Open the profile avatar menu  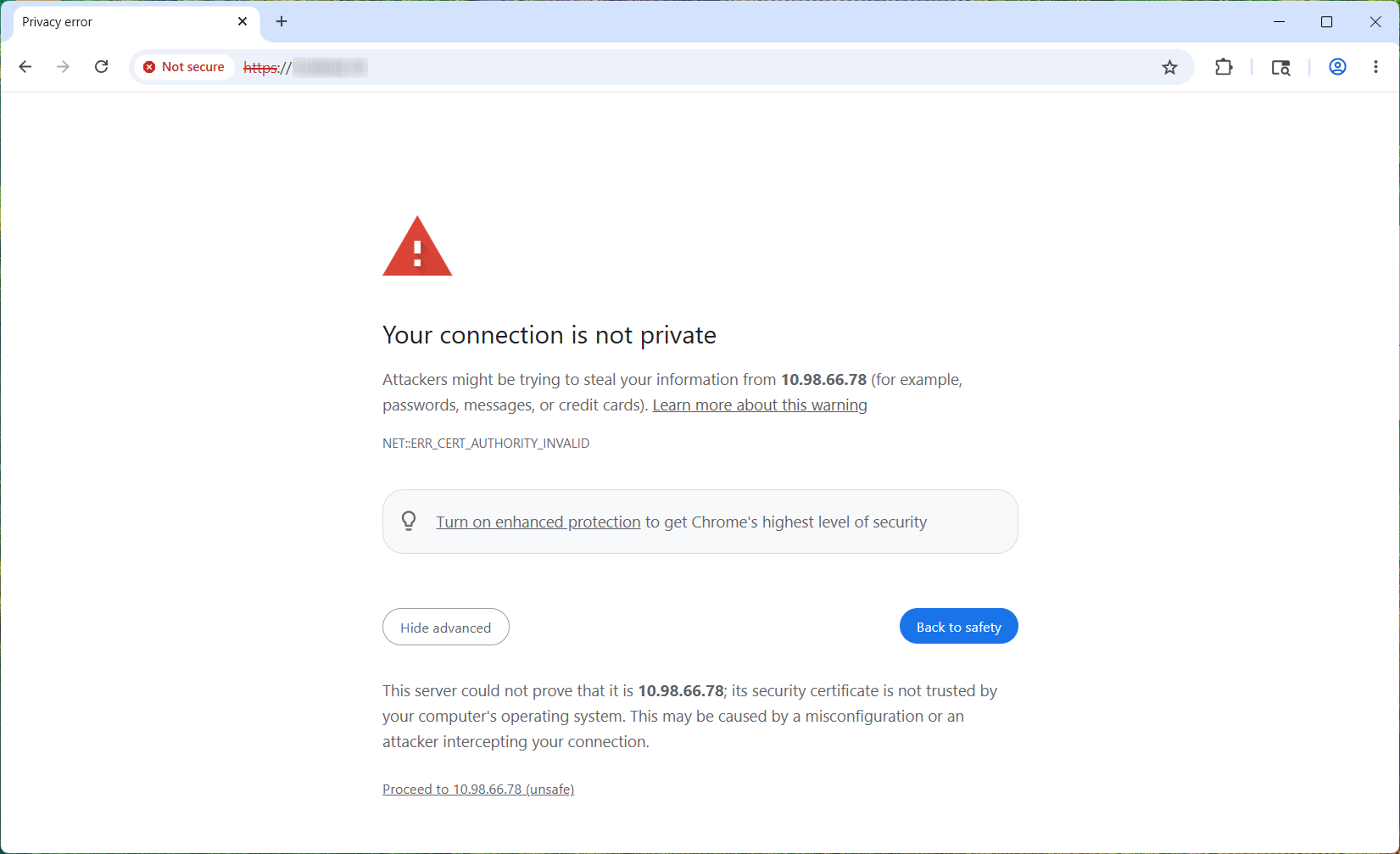coord(1337,67)
